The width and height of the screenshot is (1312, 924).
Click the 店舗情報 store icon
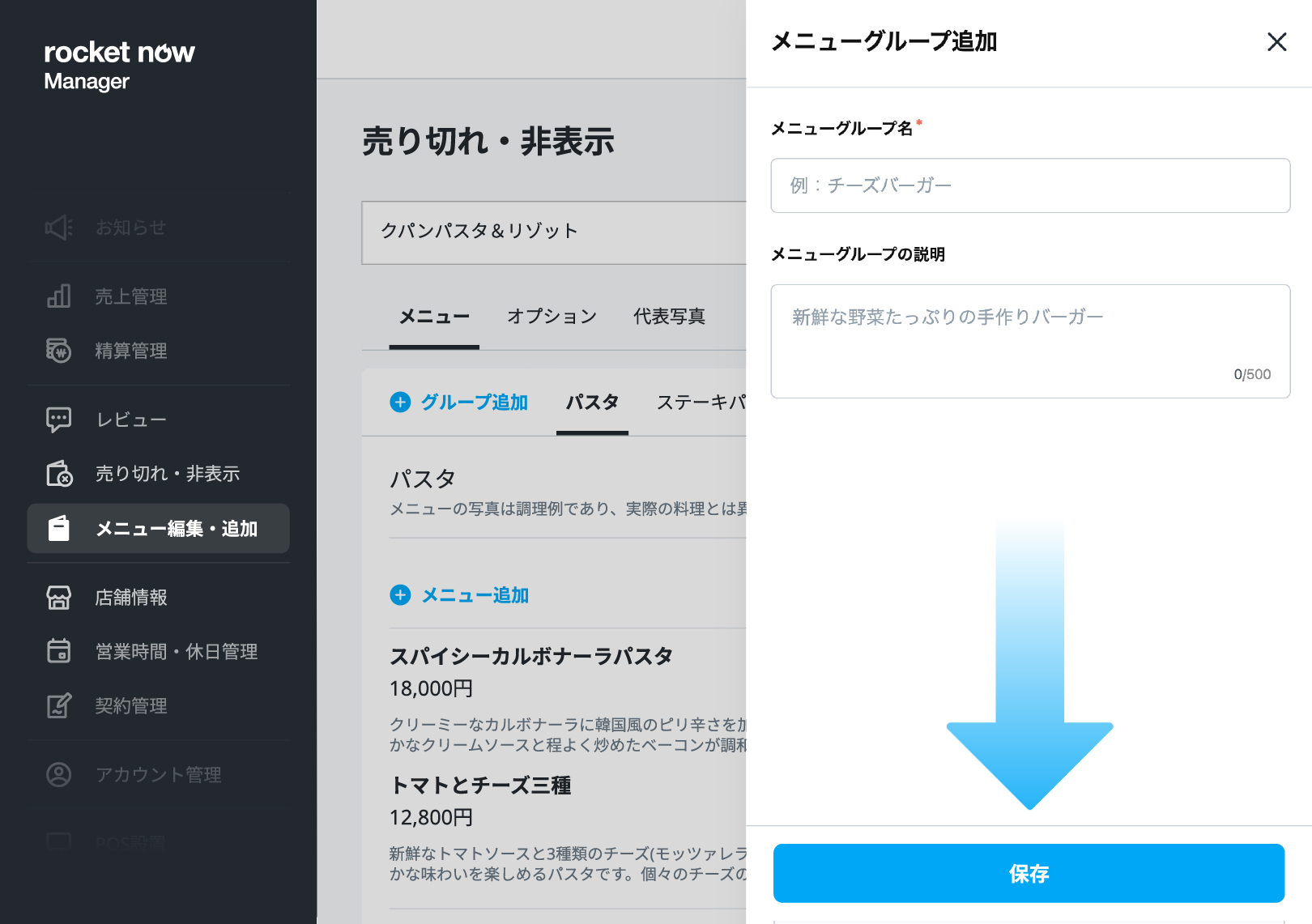(59, 598)
